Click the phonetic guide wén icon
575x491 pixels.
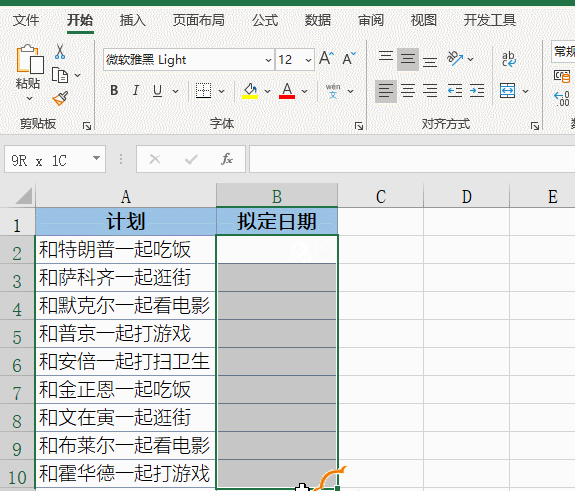(333, 91)
